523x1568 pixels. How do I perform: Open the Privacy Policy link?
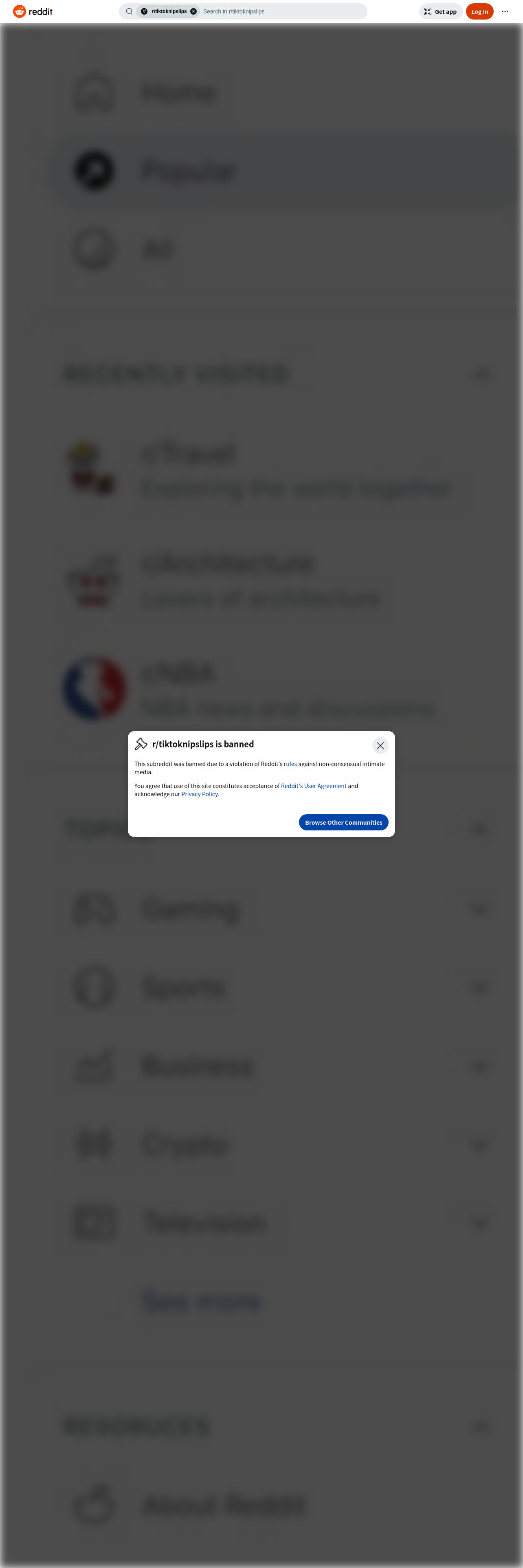200,794
